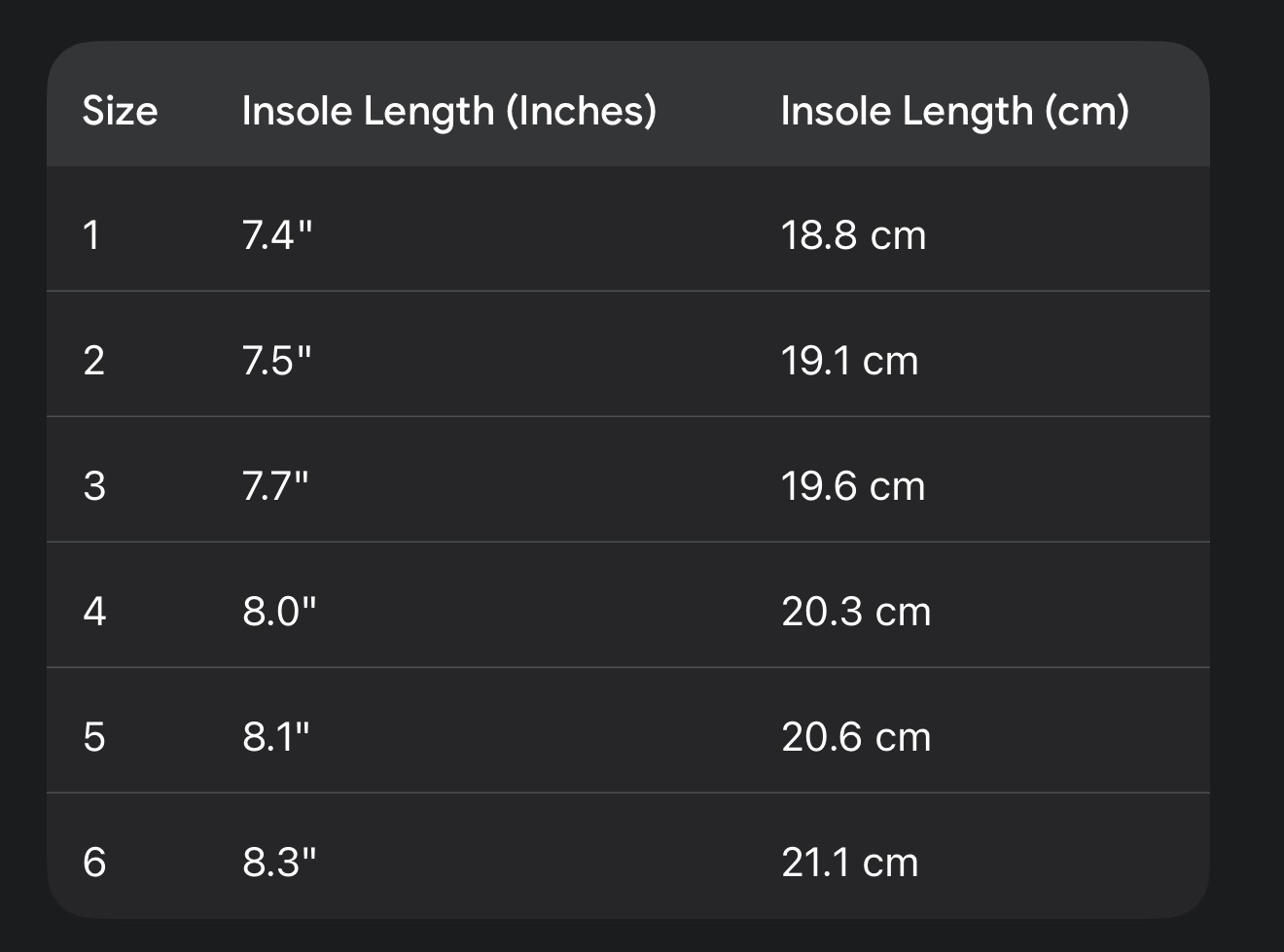Image resolution: width=1284 pixels, height=952 pixels.
Task: Click the 18.8 cm cell
Action: (x=853, y=235)
